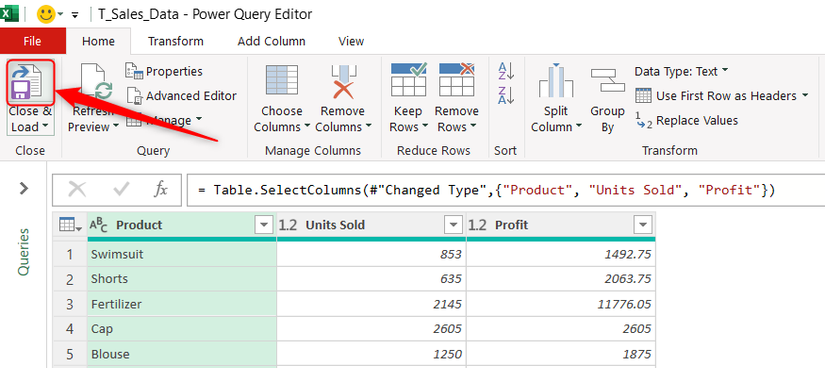Click the Choose Columns icon
This screenshot has height=368, width=825.
point(282,81)
